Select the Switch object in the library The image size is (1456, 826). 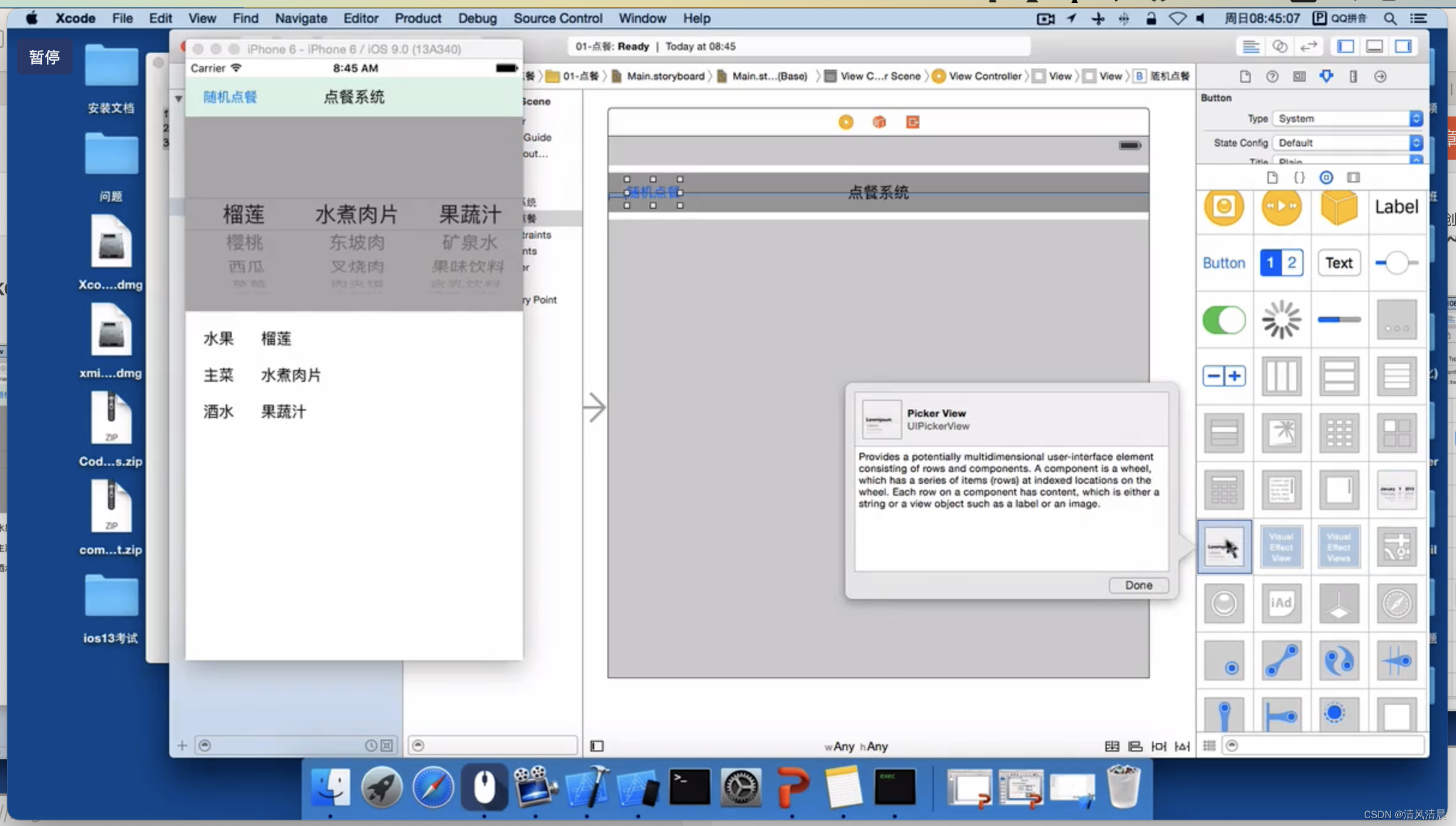[1224, 319]
